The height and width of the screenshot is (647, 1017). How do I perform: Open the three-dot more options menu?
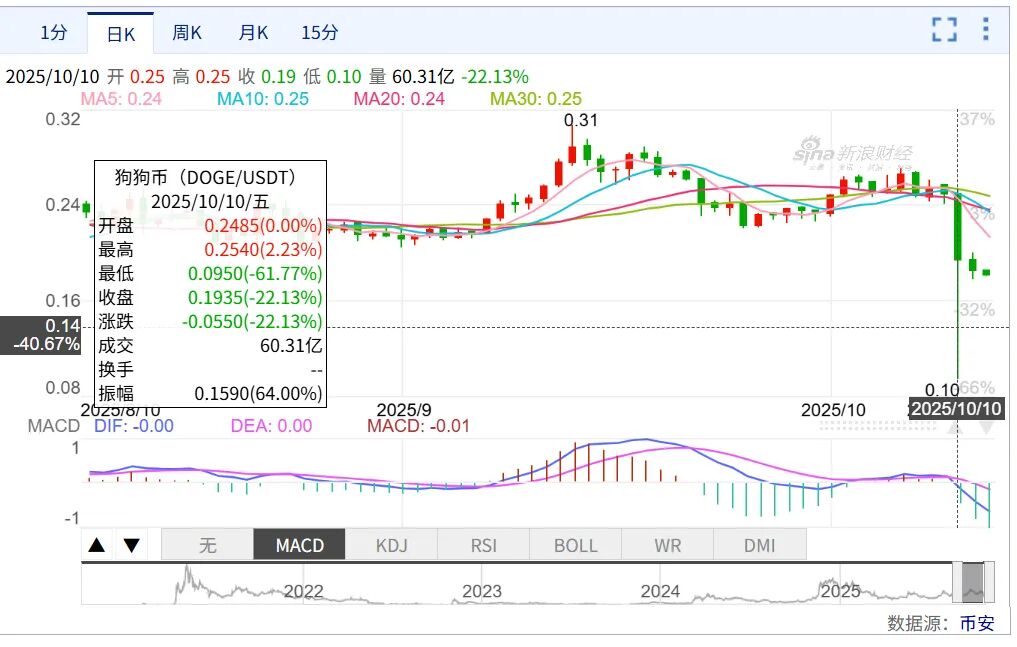[985, 29]
